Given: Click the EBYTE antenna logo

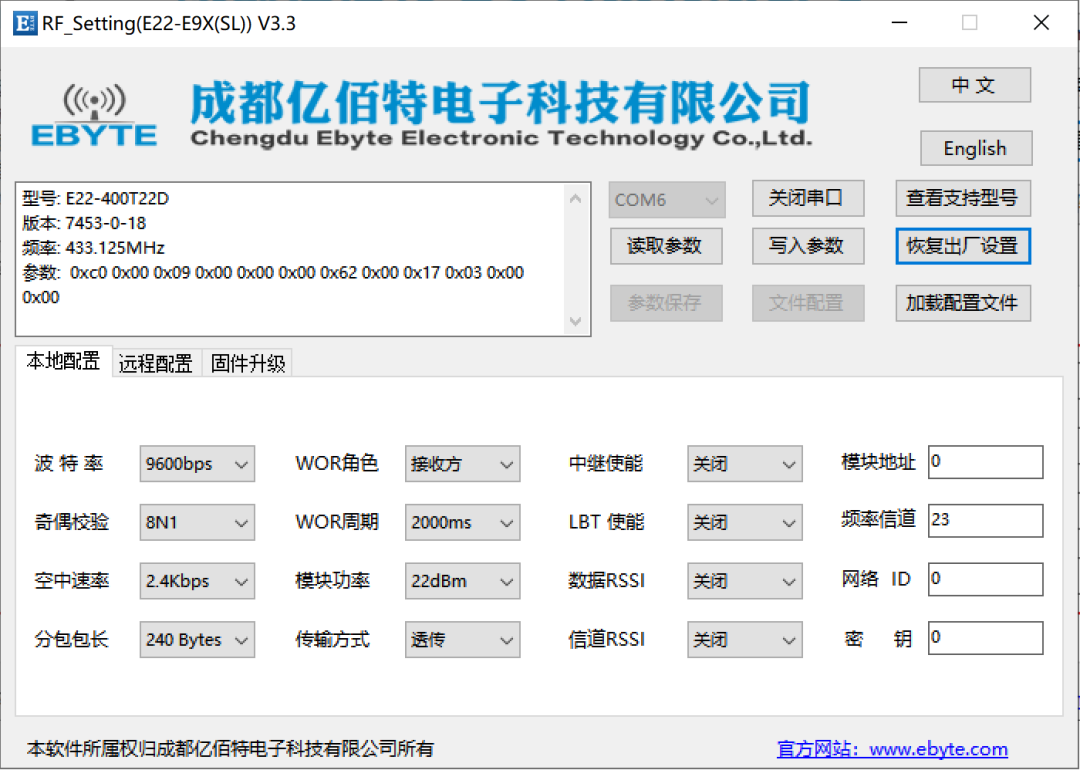Looking at the screenshot, I should click(x=94, y=116).
